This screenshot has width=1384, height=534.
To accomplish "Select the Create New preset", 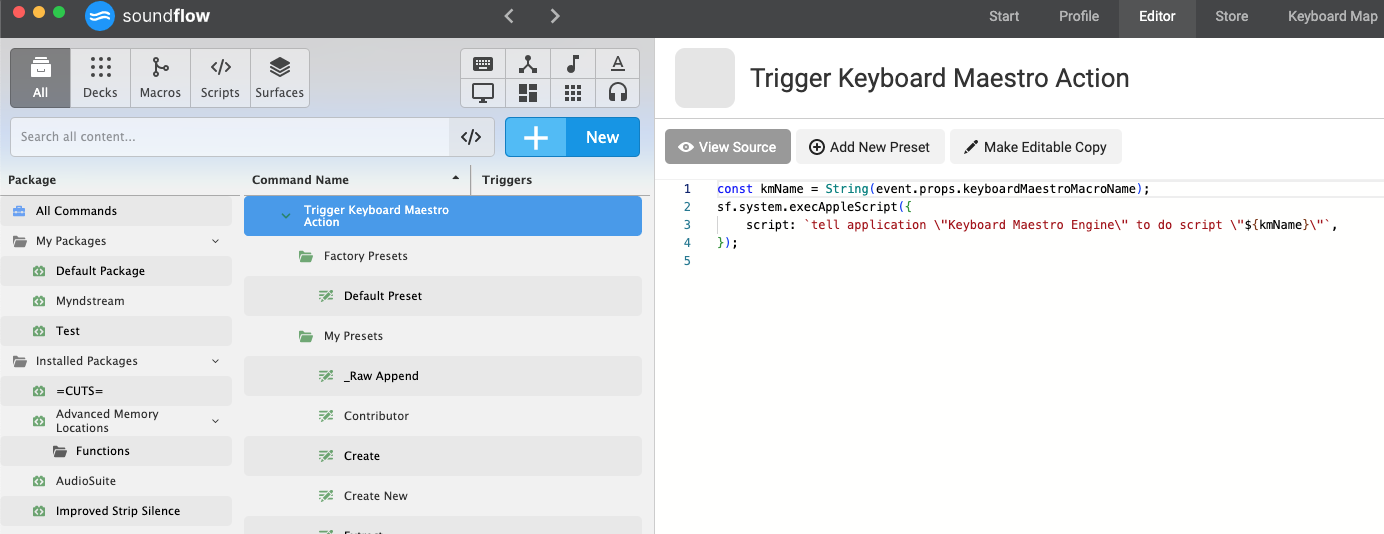I will (x=443, y=496).
